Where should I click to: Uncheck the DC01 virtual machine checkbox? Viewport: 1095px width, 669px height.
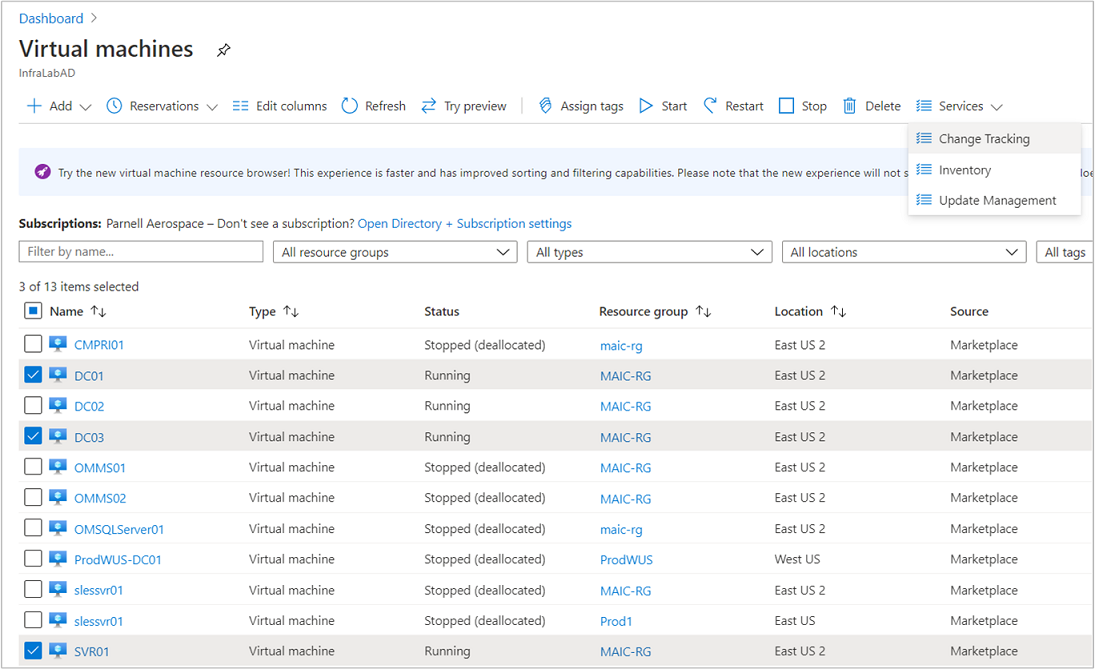click(x=33, y=375)
